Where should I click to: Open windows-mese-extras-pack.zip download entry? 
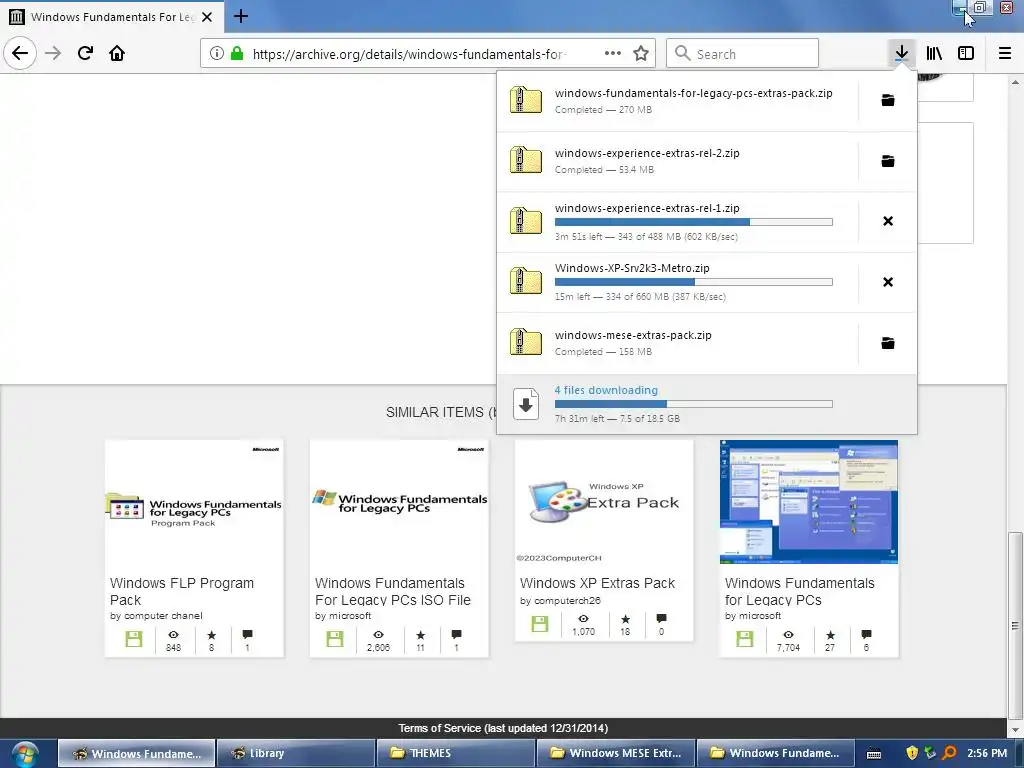pos(678,343)
